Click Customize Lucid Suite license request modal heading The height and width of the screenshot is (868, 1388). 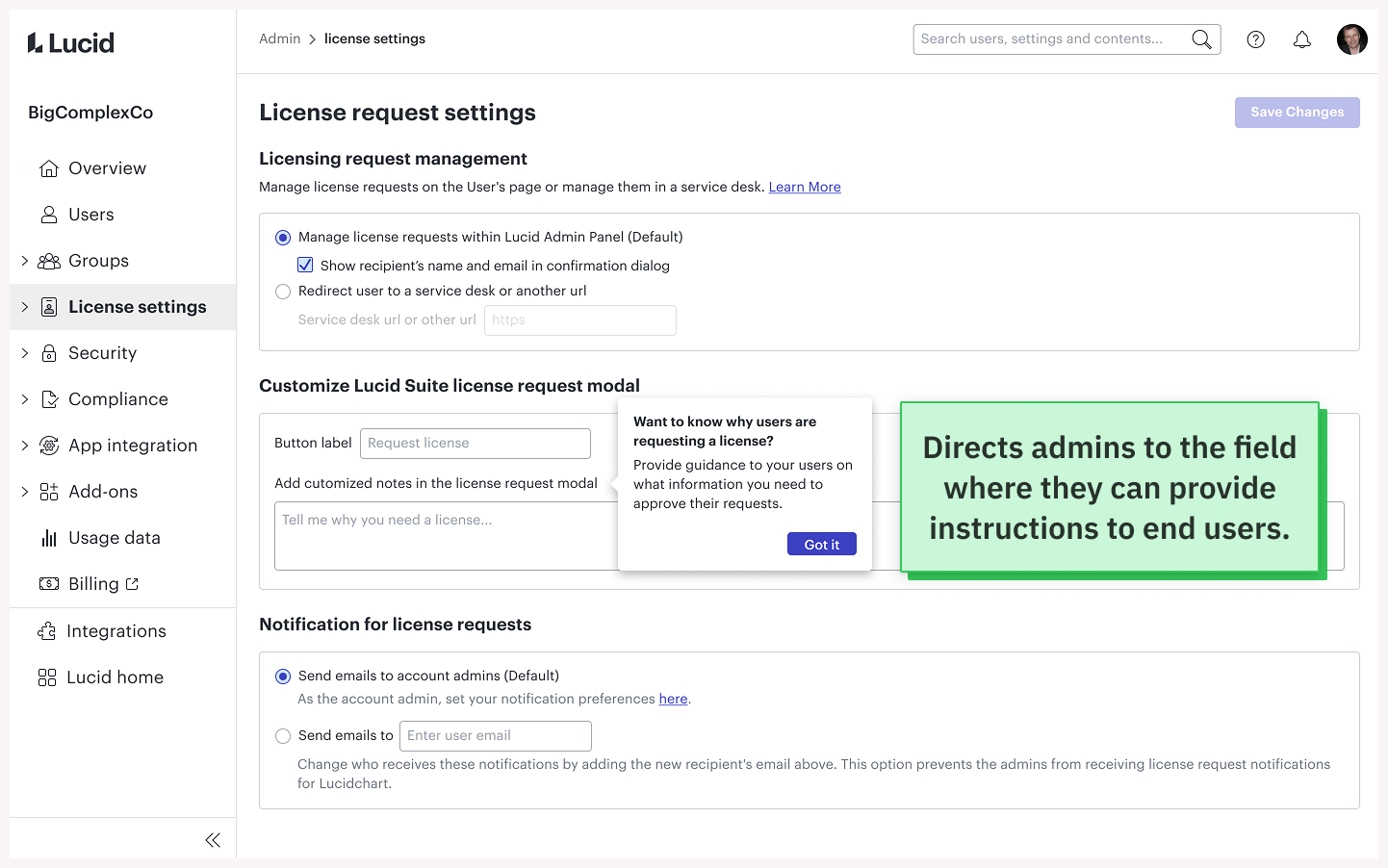tap(450, 386)
